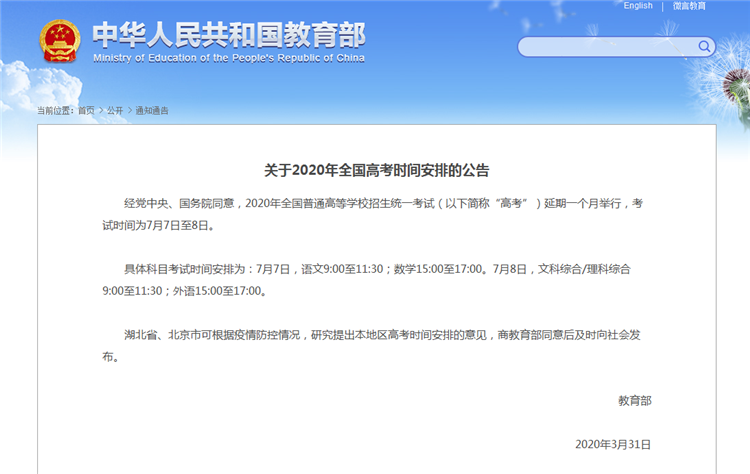Image resolution: width=750 pixels, height=474 pixels.
Task: Open 公开 in the breadcrumb
Action: click(115, 110)
